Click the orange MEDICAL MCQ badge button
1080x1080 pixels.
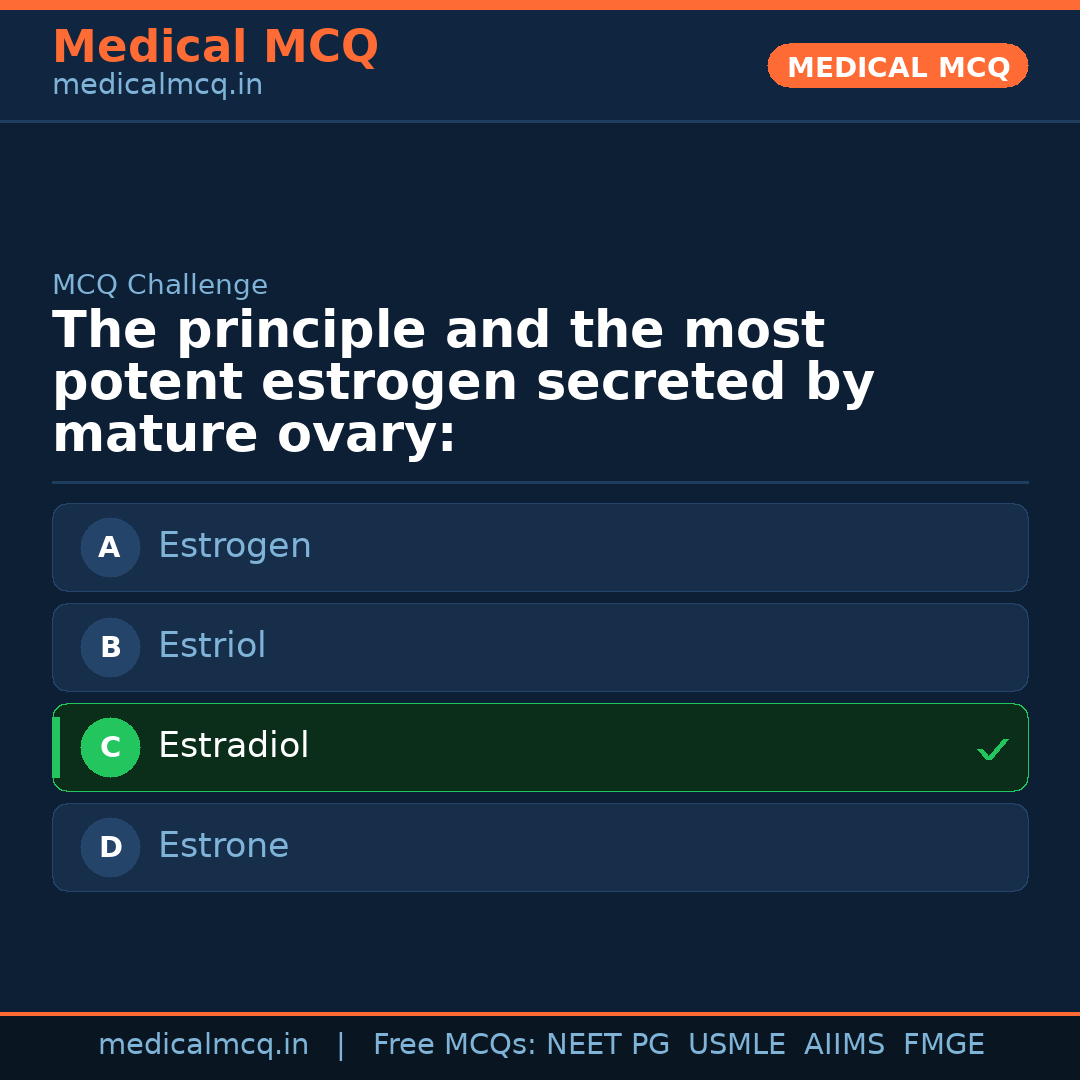click(897, 66)
